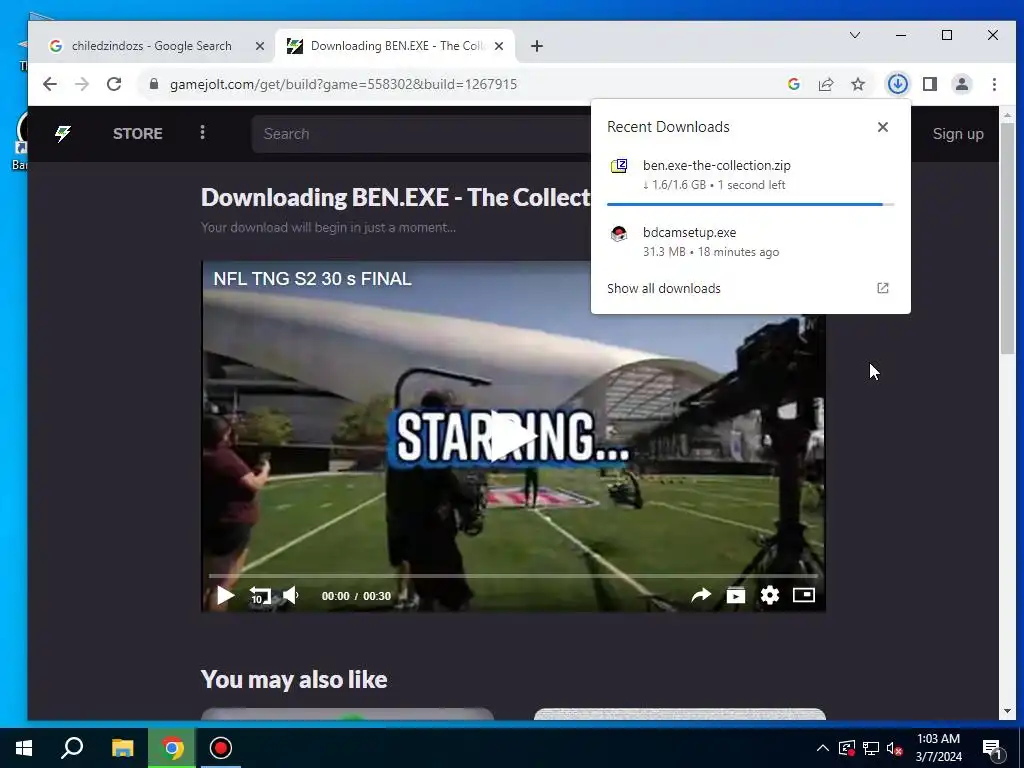Click Sign up
The image size is (1024, 768).
(x=957, y=133)
